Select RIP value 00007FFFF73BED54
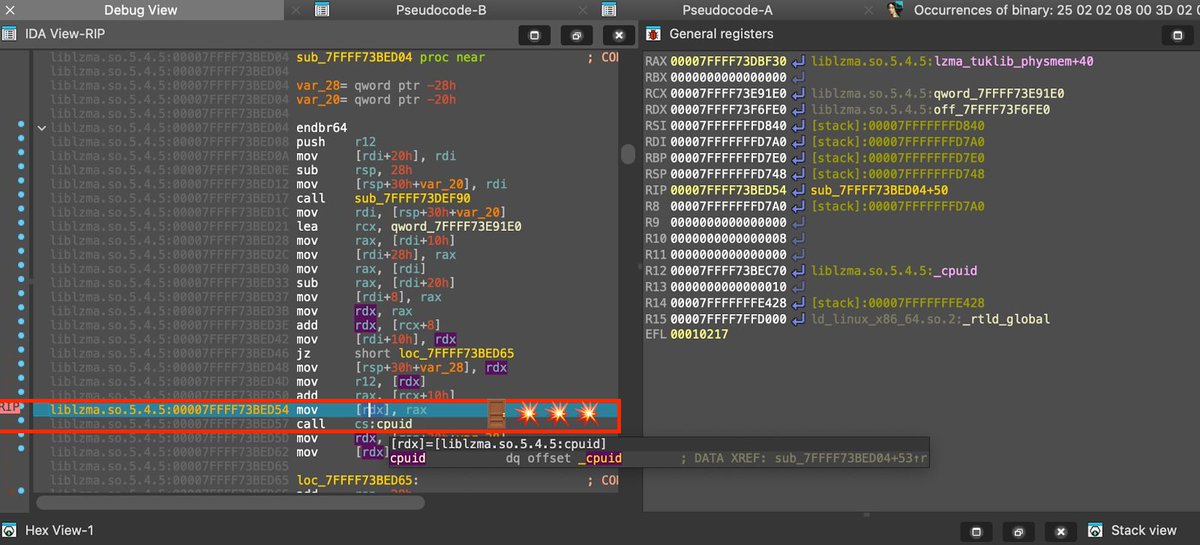This screenshot has width=1200, height=545. 729,190
